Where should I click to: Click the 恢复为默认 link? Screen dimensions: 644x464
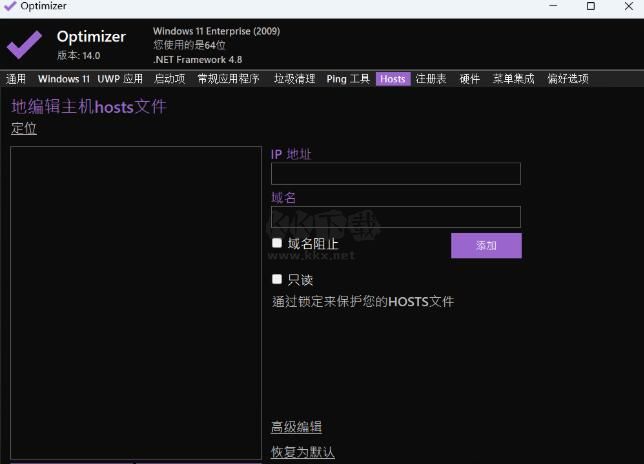point(303,452)
